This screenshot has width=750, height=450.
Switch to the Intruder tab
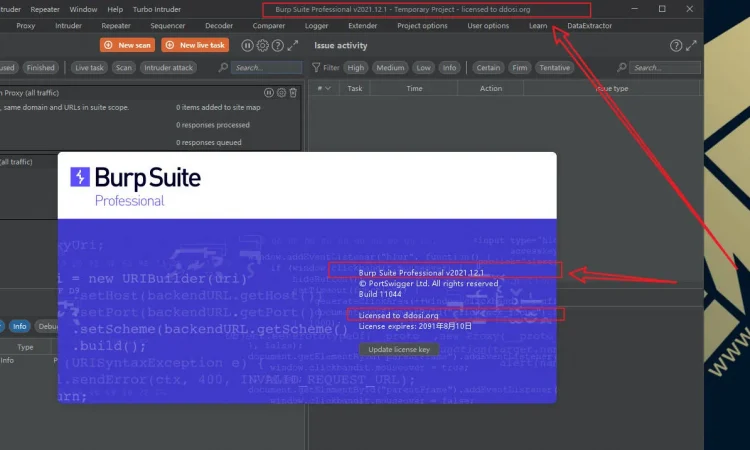coord(68,26)
